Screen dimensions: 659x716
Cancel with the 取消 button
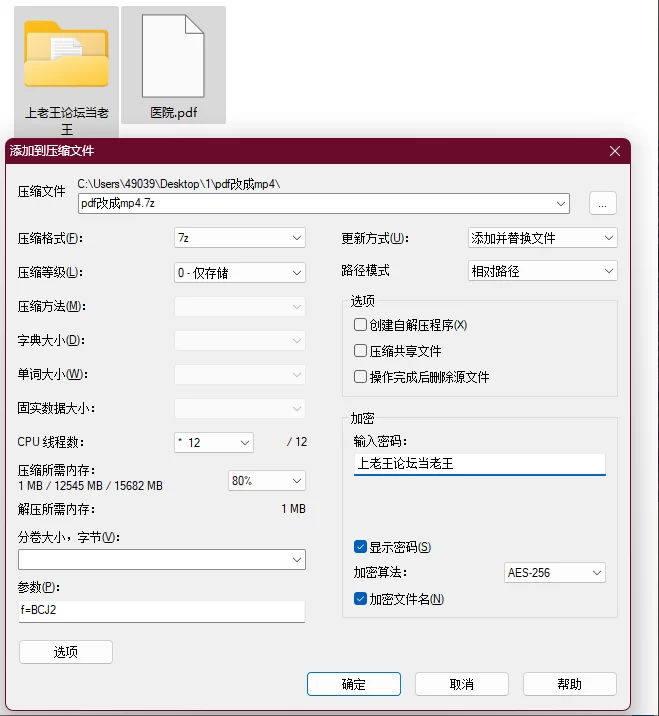pyautogui.click(x=462, y=684)
